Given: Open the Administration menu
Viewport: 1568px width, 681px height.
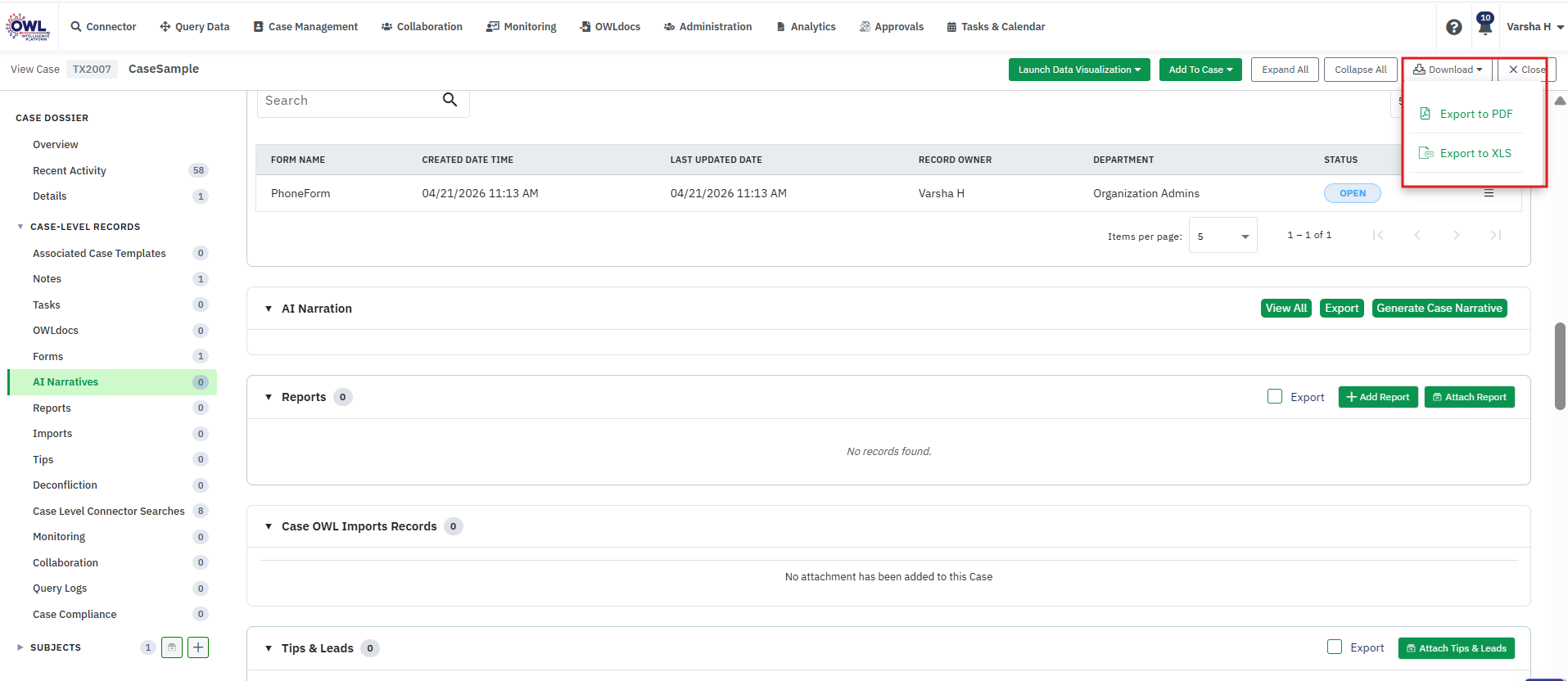Looking at the screenshot, I should (707, 27).
